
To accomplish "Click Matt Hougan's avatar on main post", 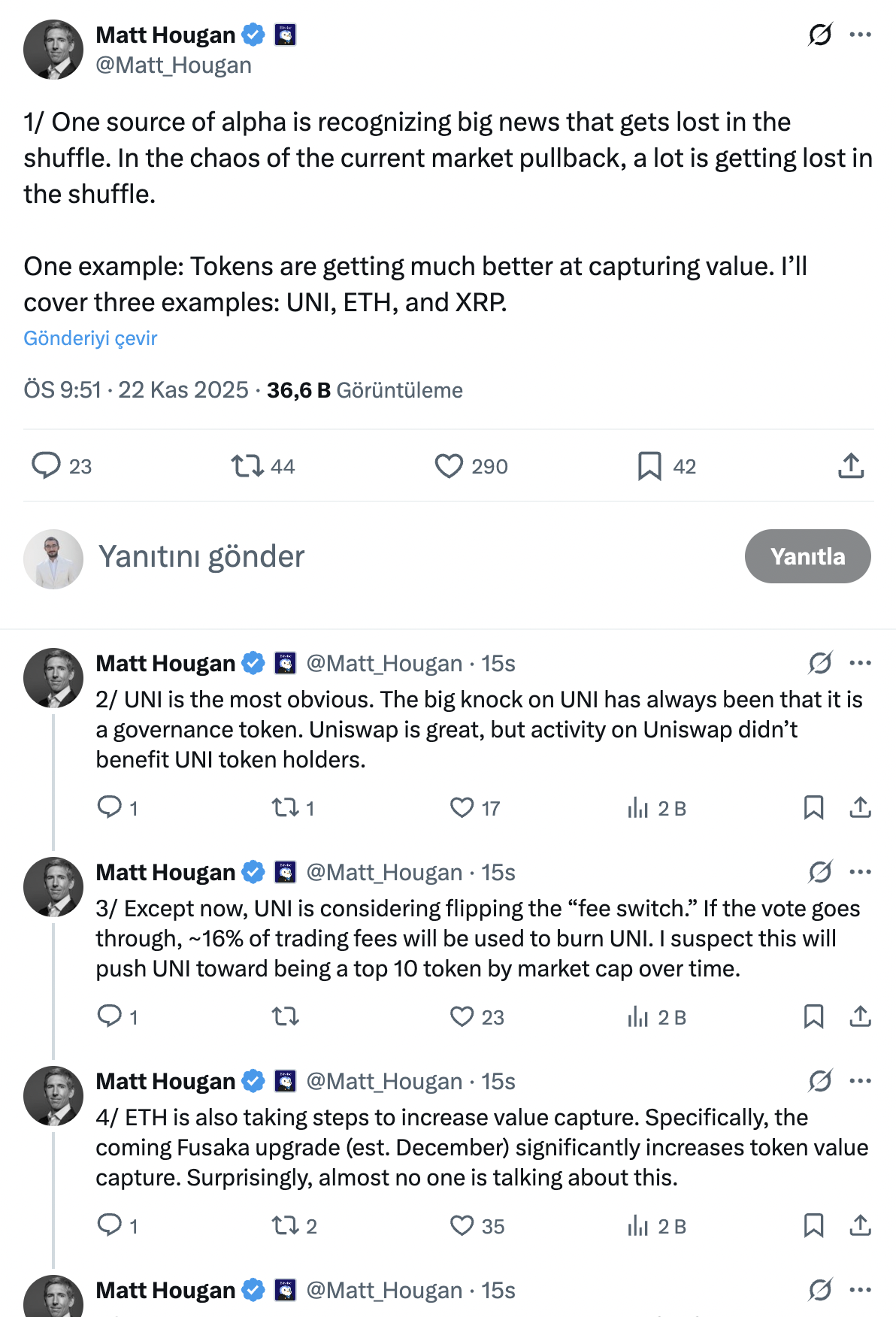I will (x=53, y=50).
